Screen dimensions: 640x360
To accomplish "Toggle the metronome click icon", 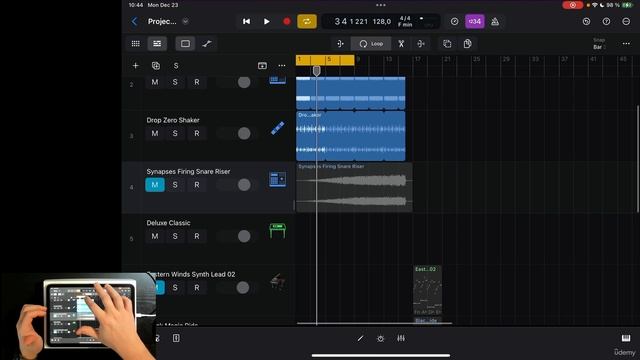I will tap(495, 21).
